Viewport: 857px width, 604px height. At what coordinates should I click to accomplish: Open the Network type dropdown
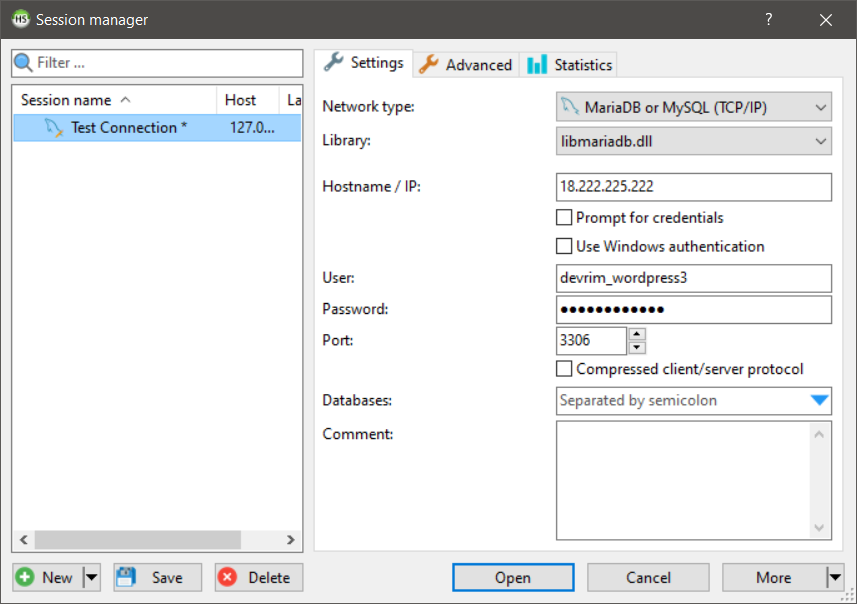694,107
